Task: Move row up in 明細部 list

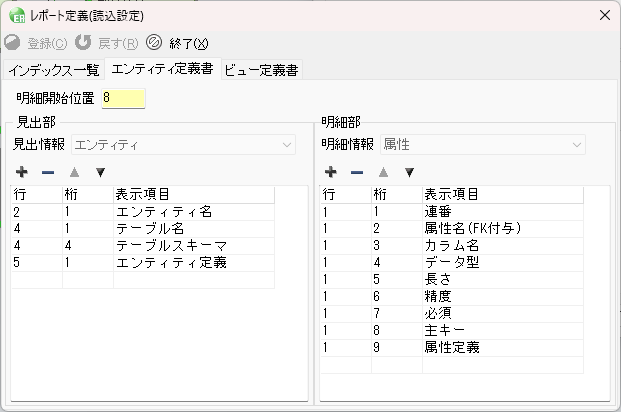Action: tap(383, 172)
